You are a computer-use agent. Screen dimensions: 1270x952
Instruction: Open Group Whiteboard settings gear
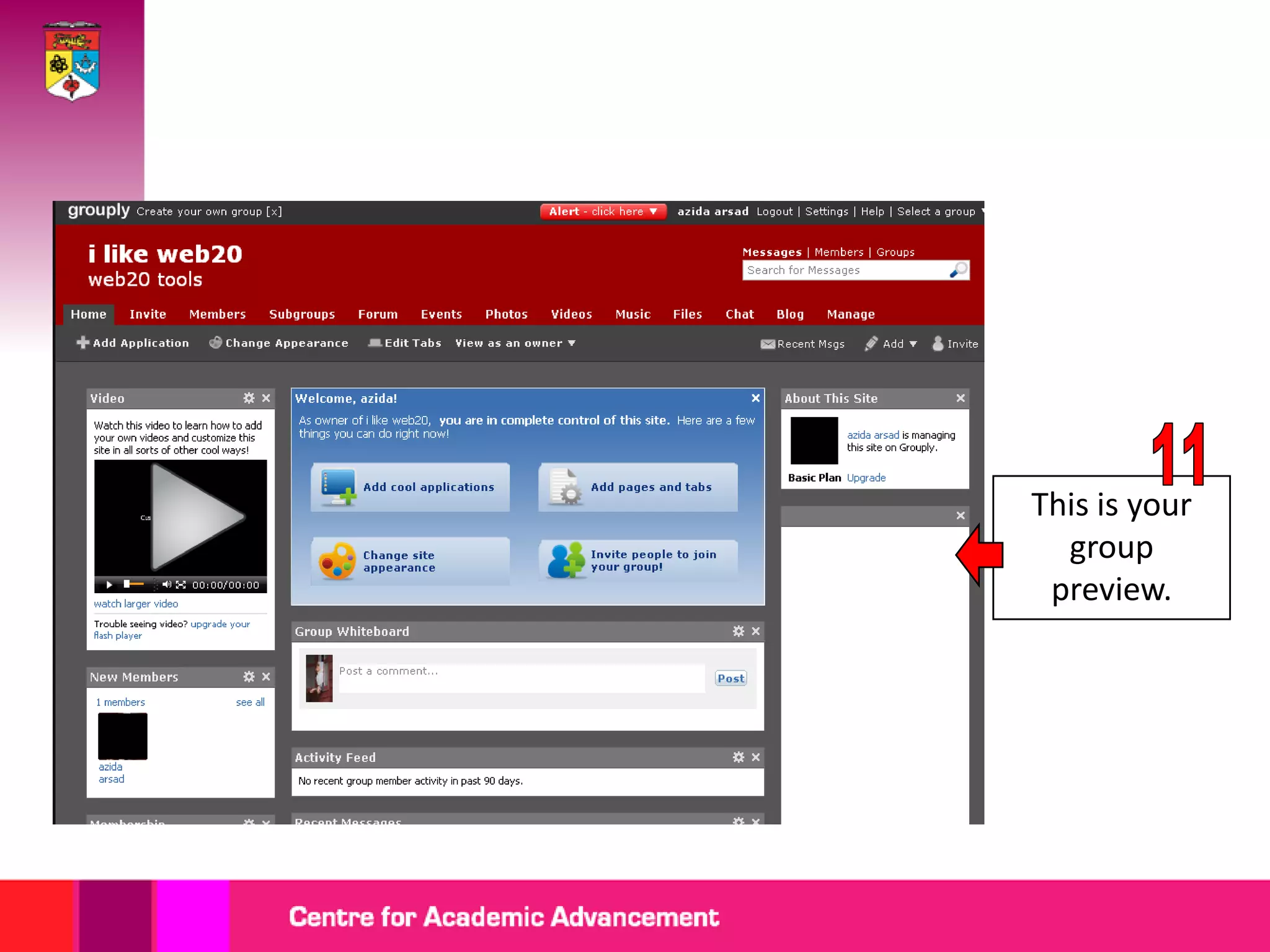click(738, 631)
